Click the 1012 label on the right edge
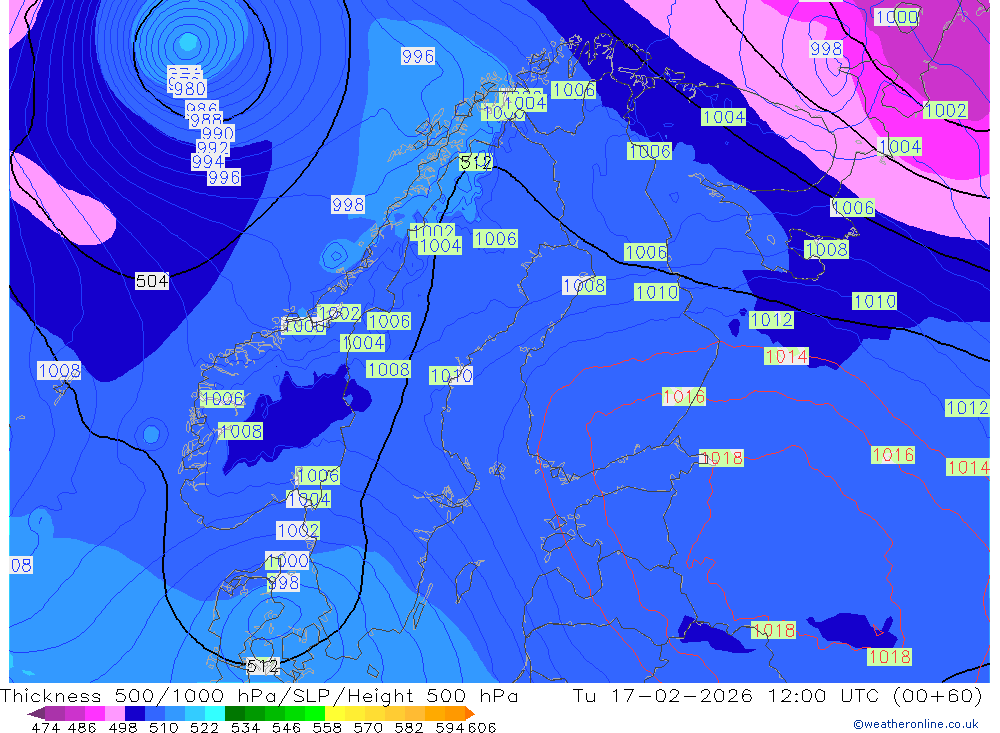The image size is (1000, 733). [x=967, y=408]
